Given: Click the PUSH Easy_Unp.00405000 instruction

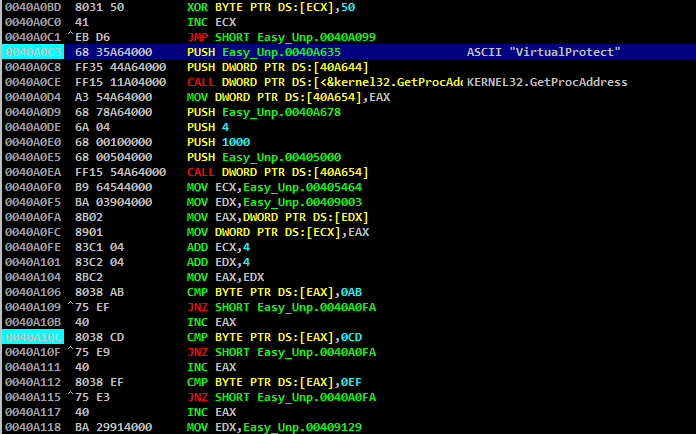Looking at the screenshot, I should [264, 157].
